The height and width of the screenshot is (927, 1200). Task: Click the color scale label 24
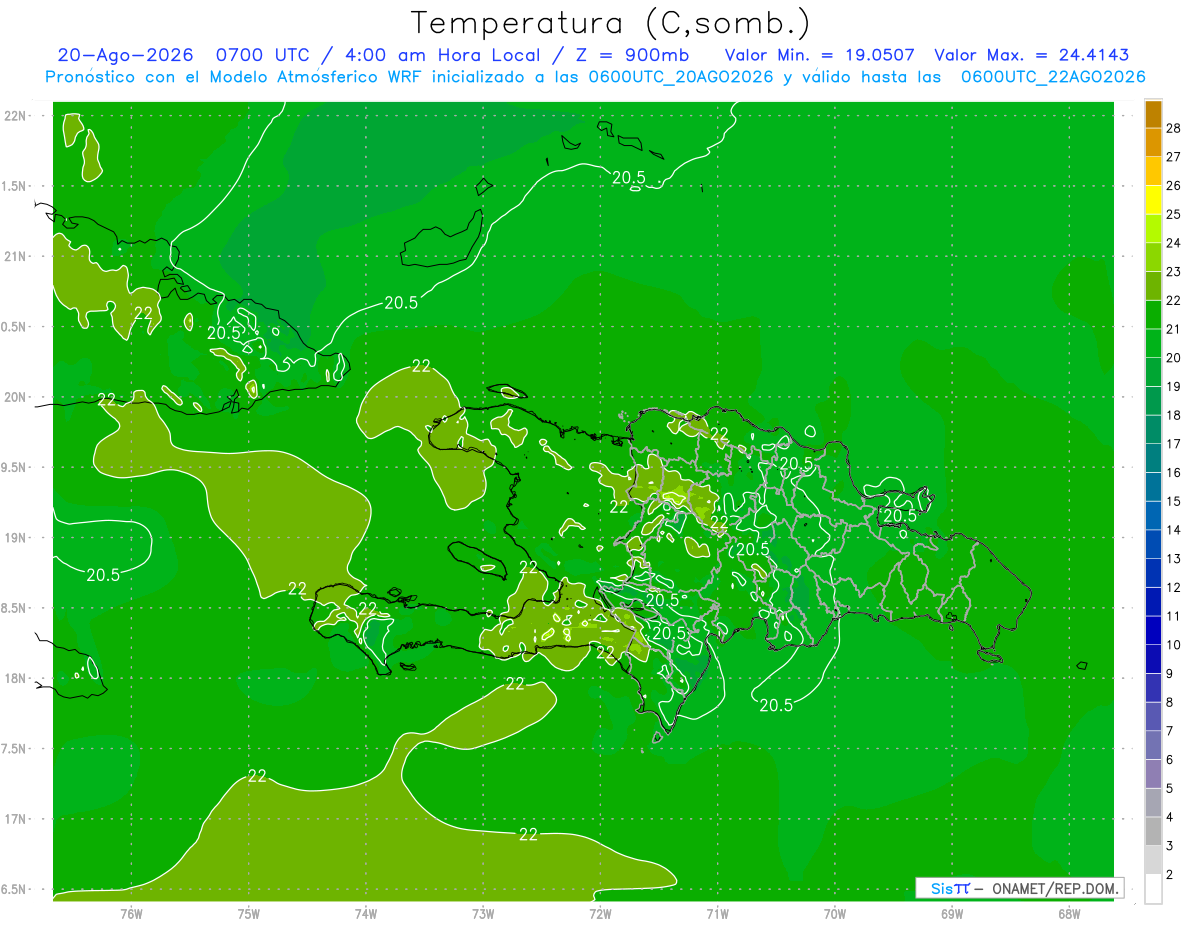tap(1175, 242)
